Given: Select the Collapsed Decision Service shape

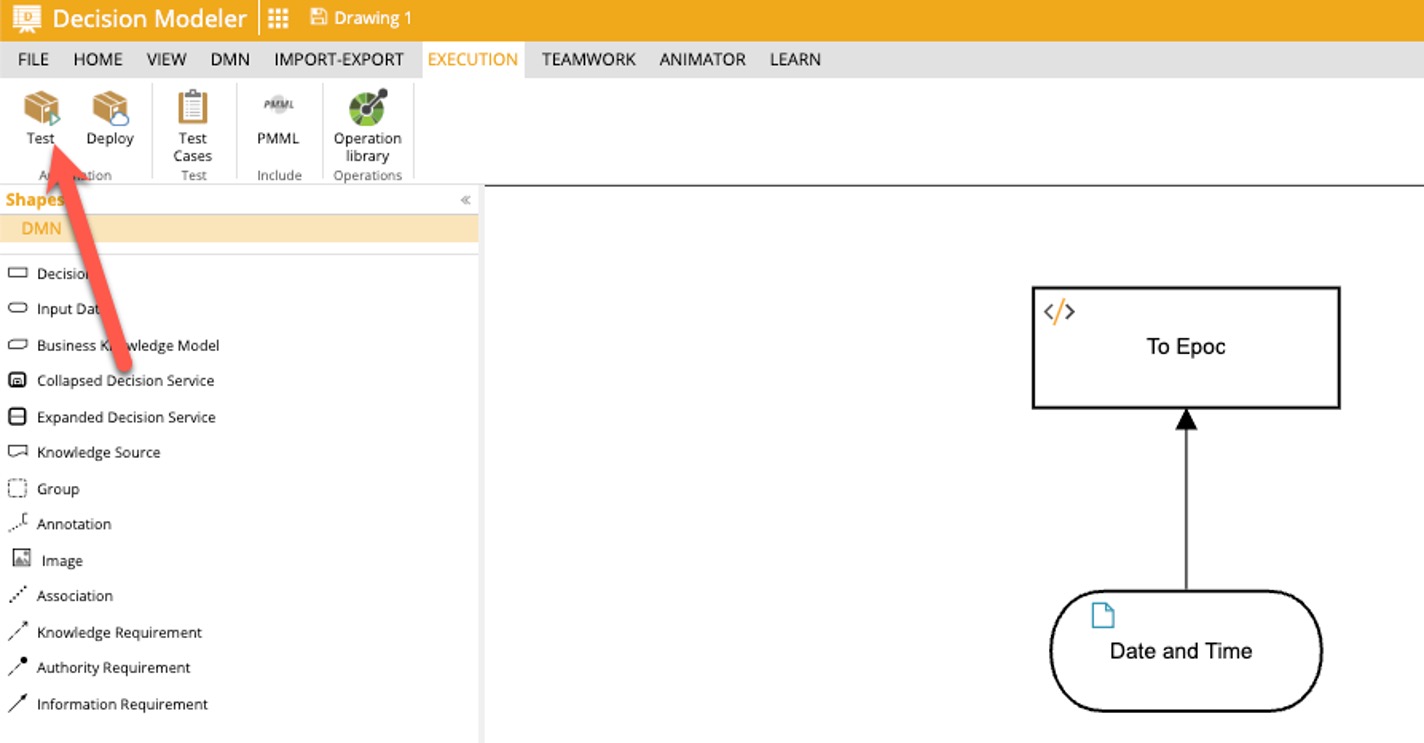Looking at the screenshot, I should click(125, 381).
